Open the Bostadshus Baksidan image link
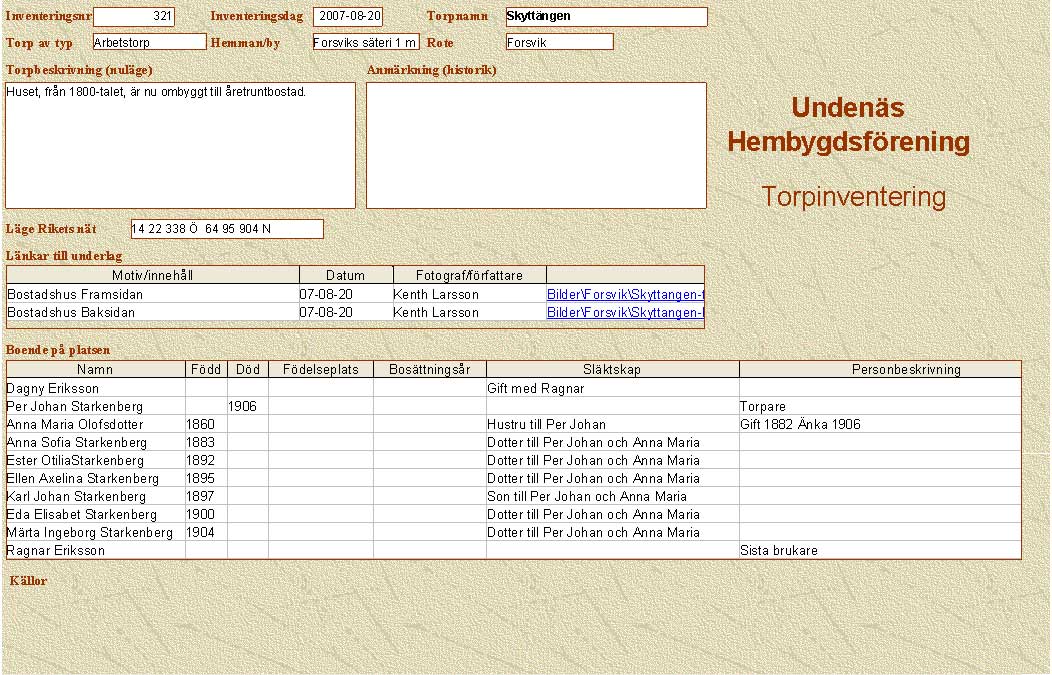Image resolution: width=1052 pixels, height=675 pixels. pos(625,313)
